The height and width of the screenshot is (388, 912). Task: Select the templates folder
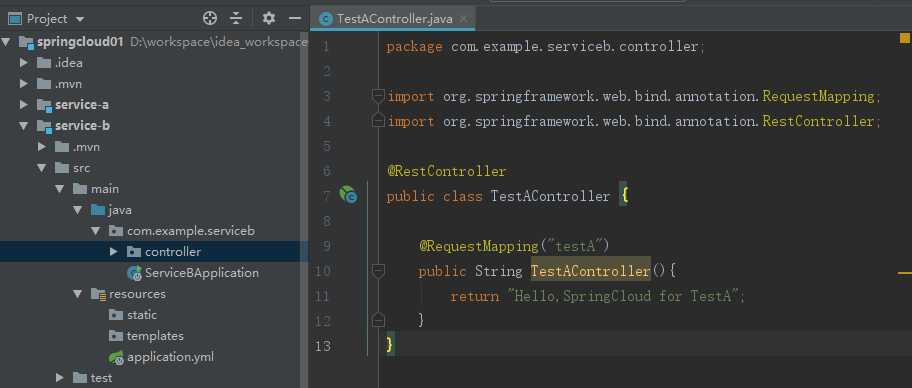coord(155,336)
